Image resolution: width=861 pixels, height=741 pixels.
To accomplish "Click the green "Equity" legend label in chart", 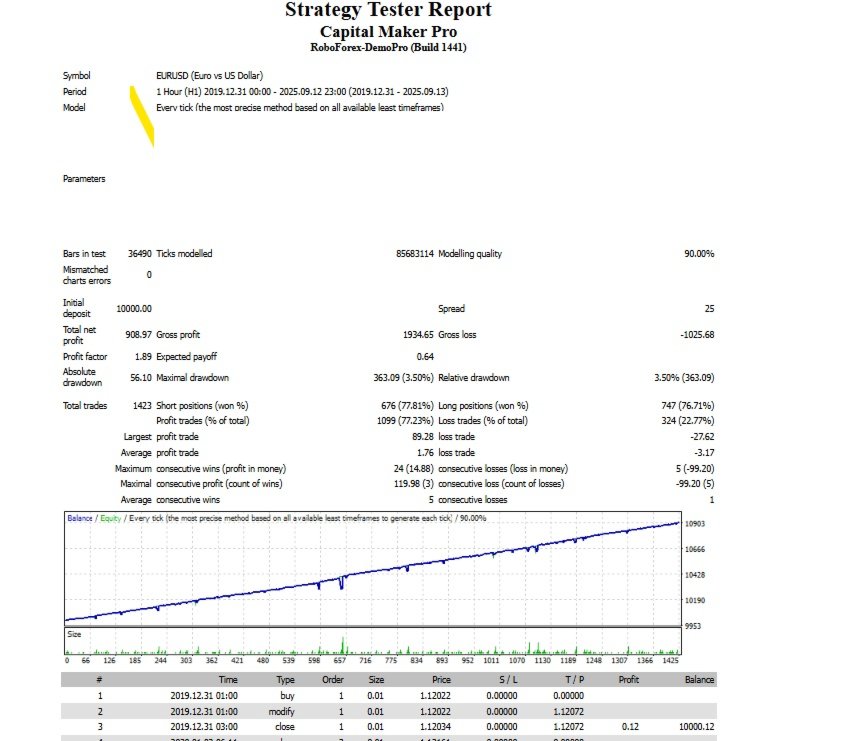I will pos(110,518).
